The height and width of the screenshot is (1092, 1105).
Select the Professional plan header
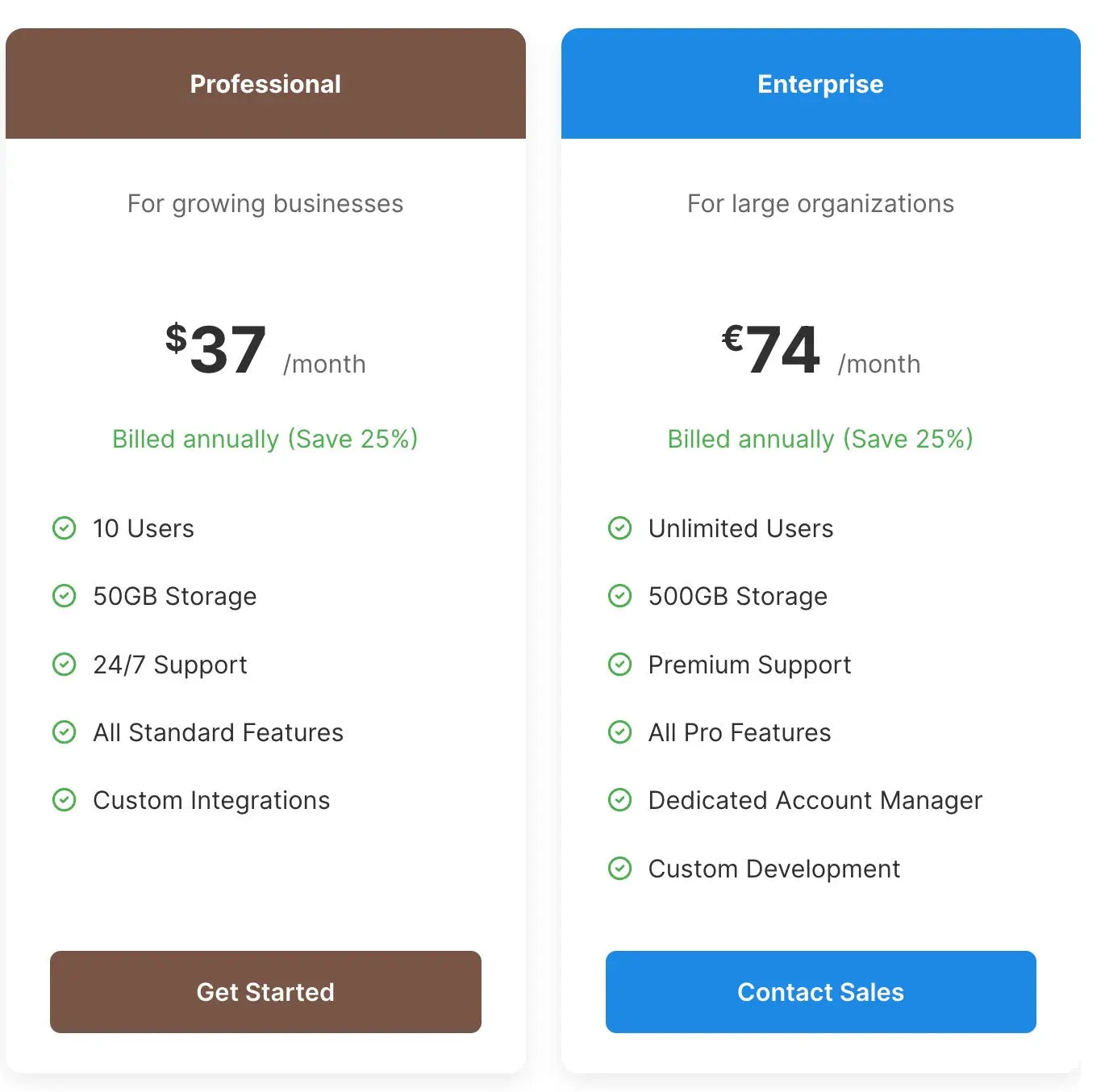click(265, 84)
